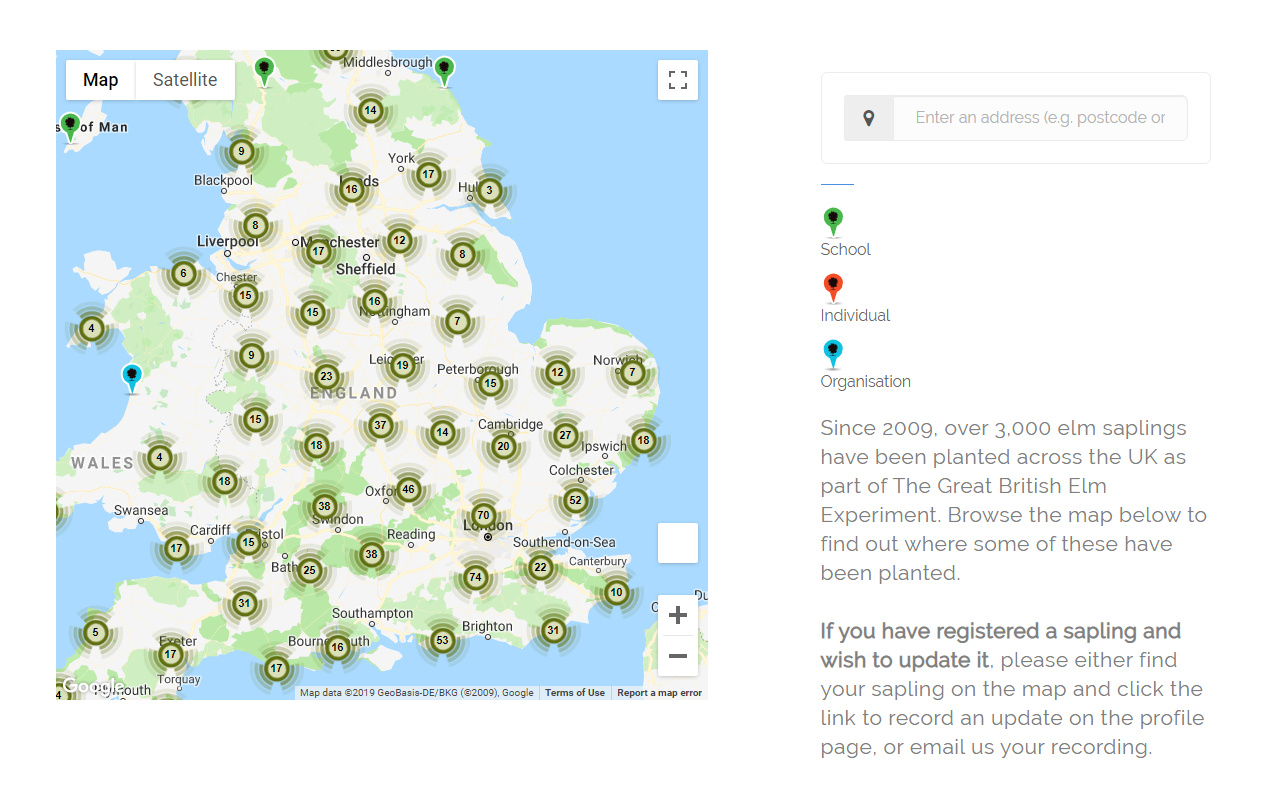This screenshot has height=808, width=1266.
Task: Zoom out using the minus button
Action: pyautogui.click(x=678, y=656)
